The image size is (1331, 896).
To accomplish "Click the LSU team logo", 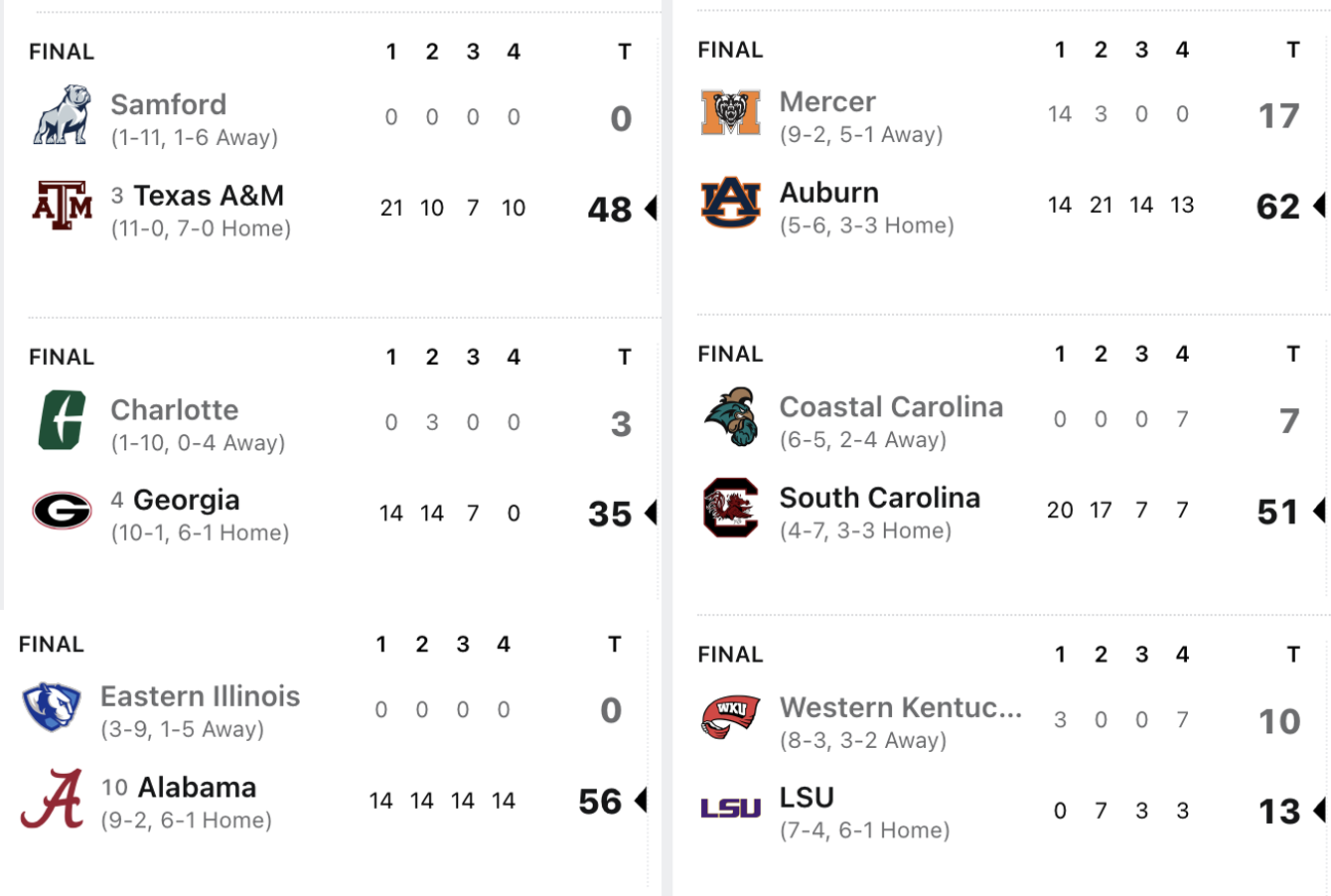I will pyautogui.click(x=730, y=809).
